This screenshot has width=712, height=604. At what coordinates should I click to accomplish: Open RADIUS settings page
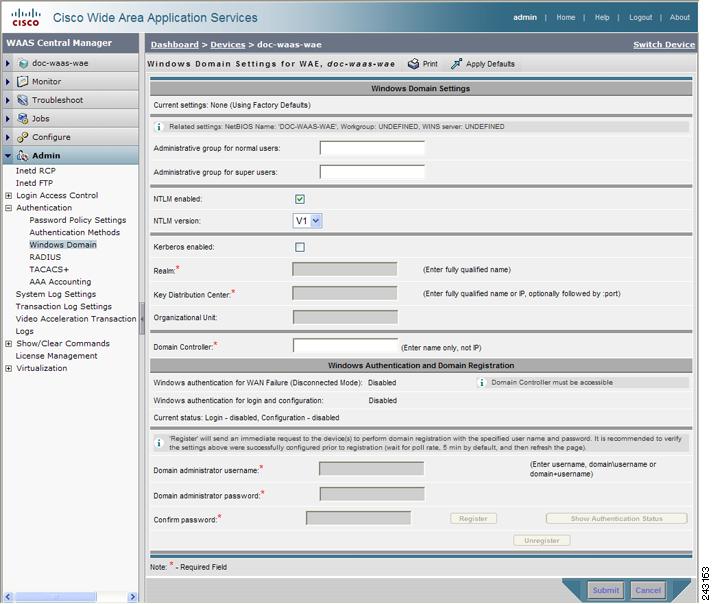[45, 257]
